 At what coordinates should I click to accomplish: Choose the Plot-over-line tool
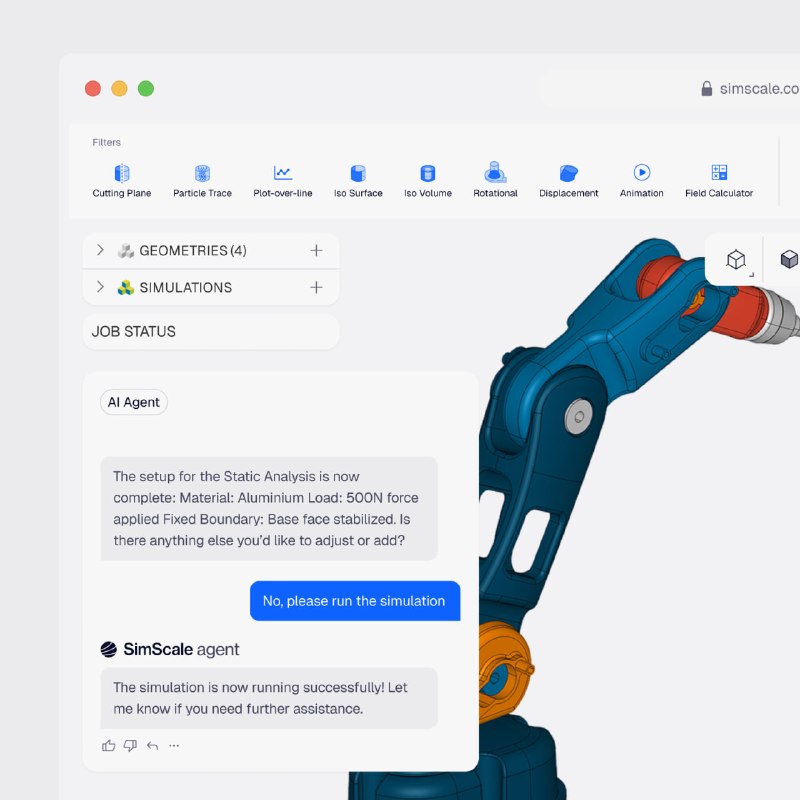point(283,180)
